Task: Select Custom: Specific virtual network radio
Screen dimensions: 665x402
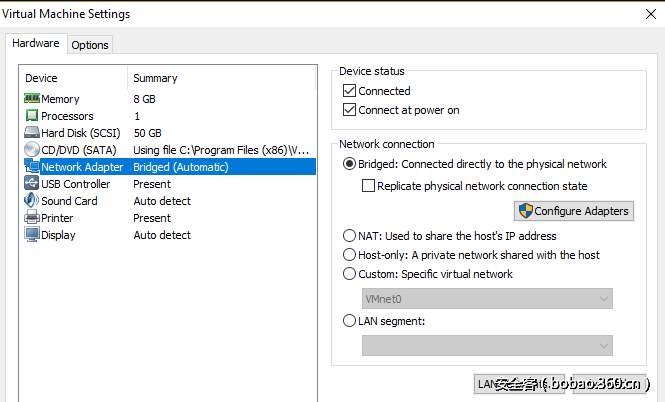Action: (349, 274)
